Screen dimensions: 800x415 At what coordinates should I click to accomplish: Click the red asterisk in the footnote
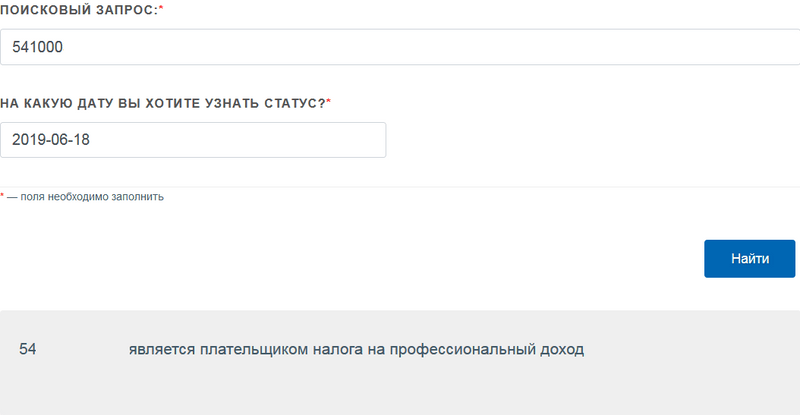3,196
